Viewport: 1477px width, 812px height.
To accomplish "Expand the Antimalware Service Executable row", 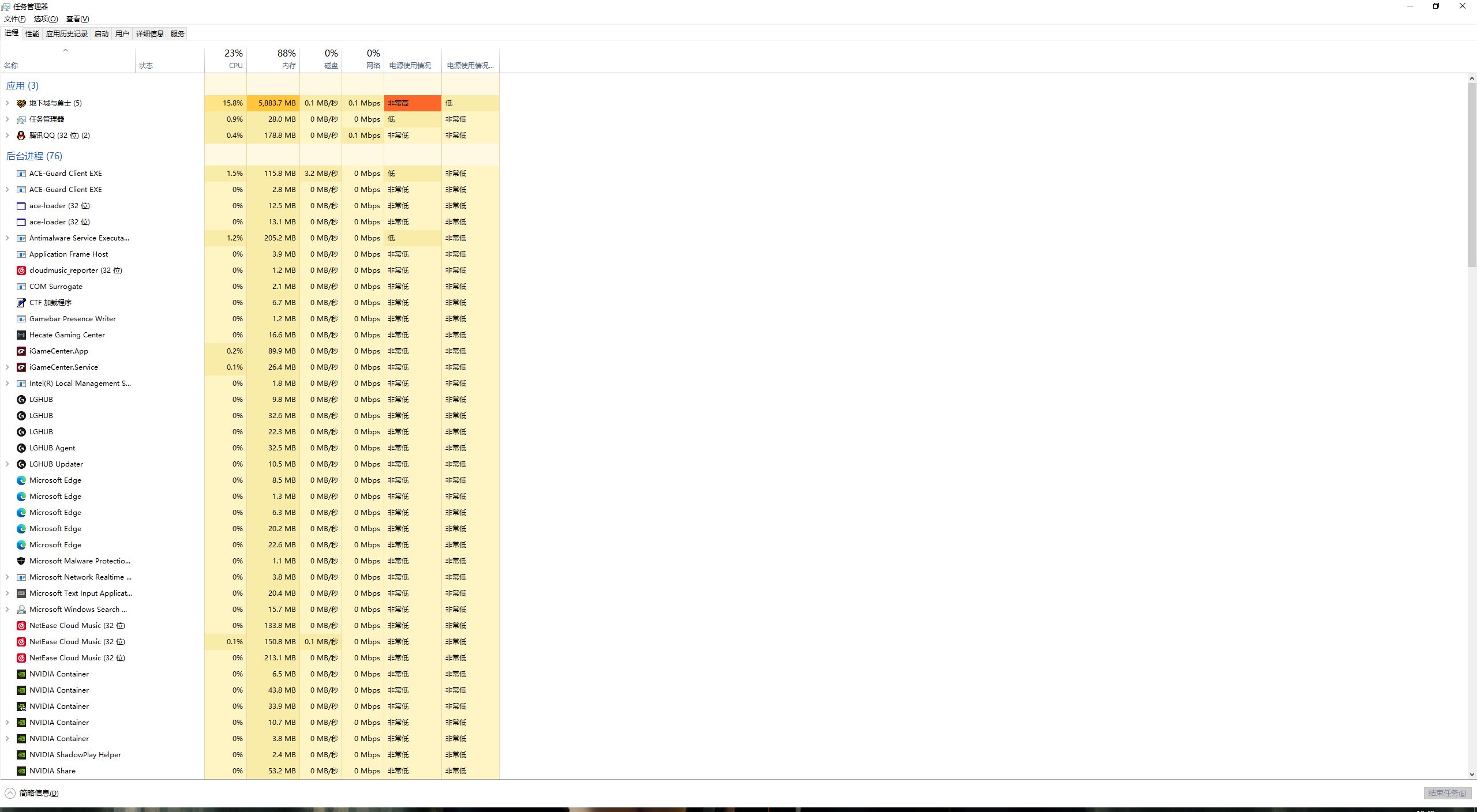I will coord(7,238).
